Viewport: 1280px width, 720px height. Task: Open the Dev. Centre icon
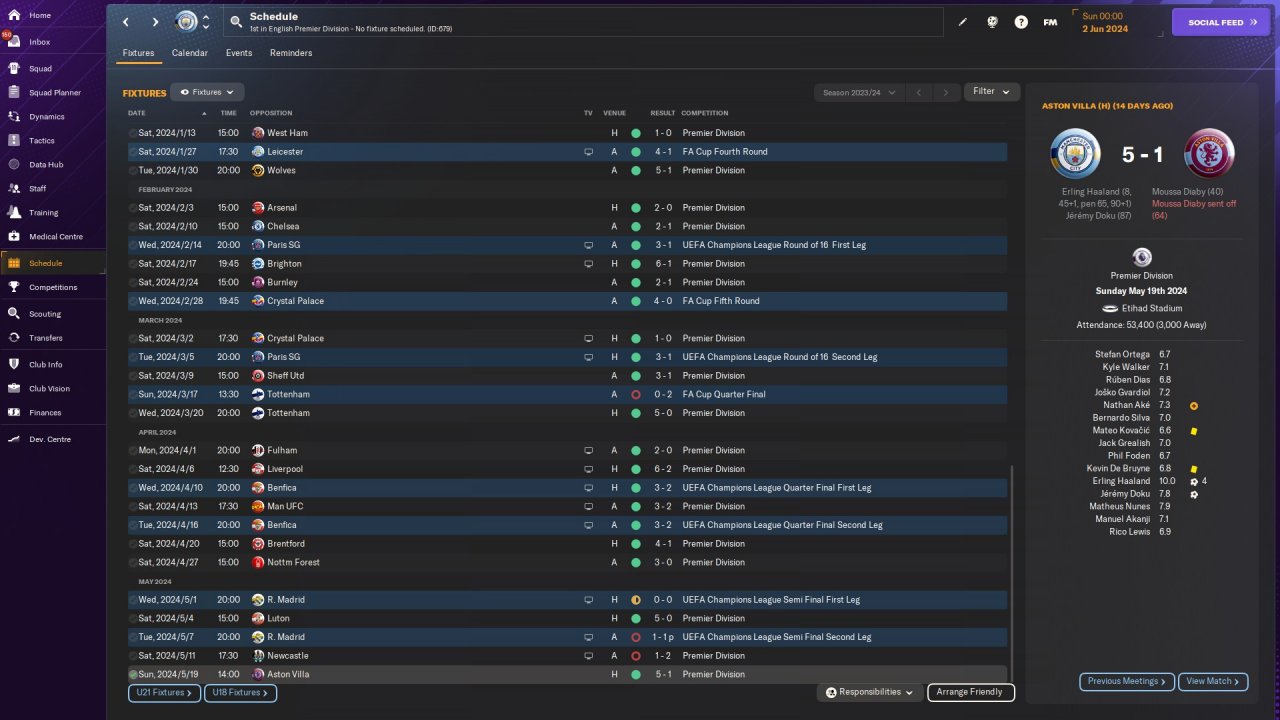tap(14, 439)
